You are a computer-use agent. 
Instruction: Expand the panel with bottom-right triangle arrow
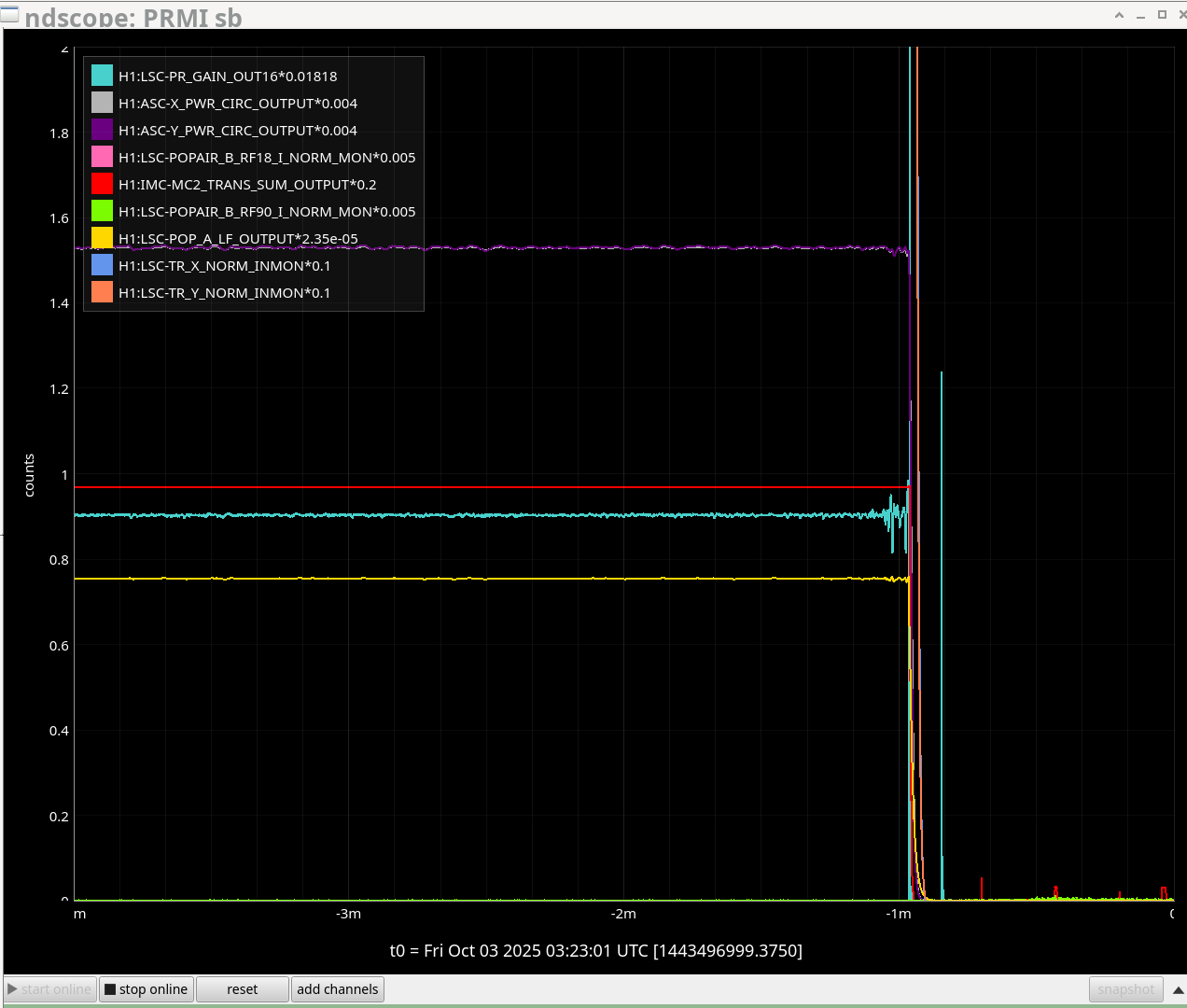[1178, 990]
